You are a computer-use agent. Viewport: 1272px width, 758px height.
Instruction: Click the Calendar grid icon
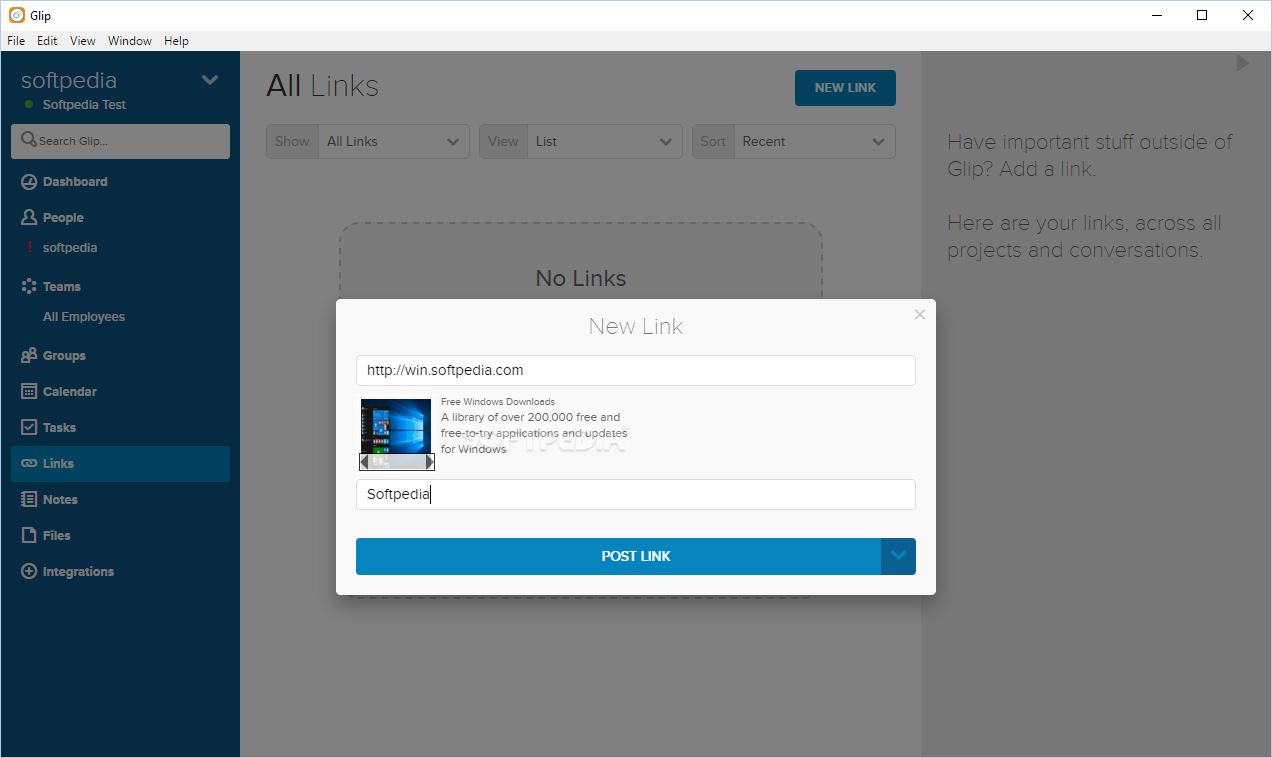[x=29, y=391]
